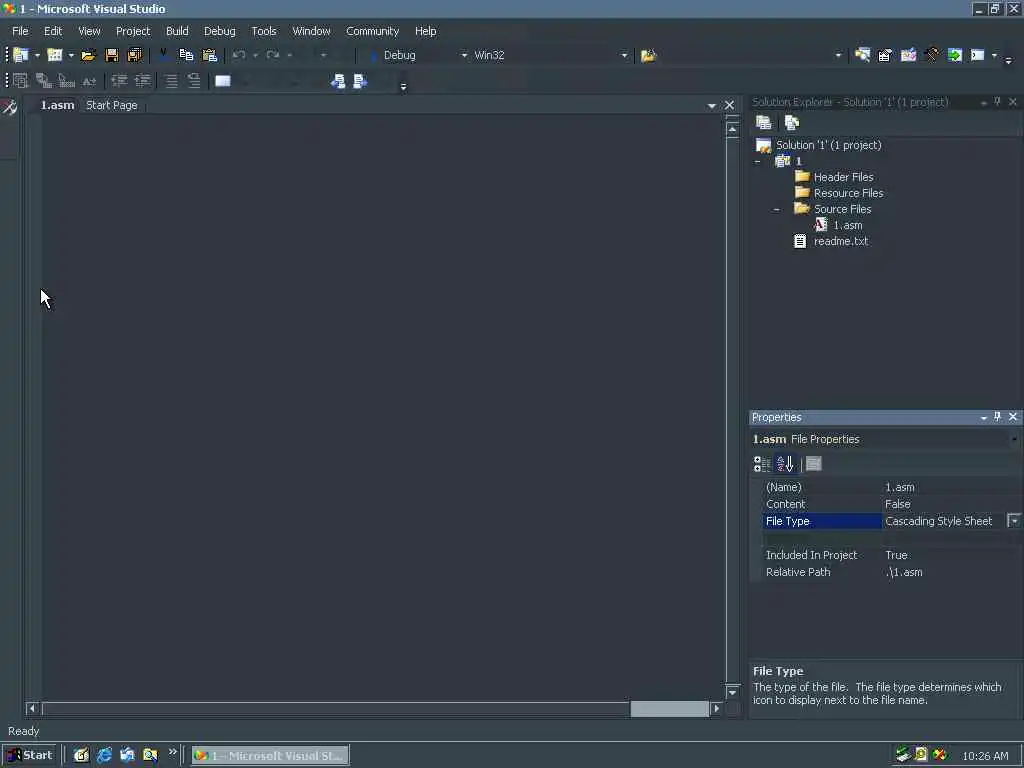Open the active files list dropdown arrow
The width and height of the screenshot is (1024, 768).
(712, 105)
